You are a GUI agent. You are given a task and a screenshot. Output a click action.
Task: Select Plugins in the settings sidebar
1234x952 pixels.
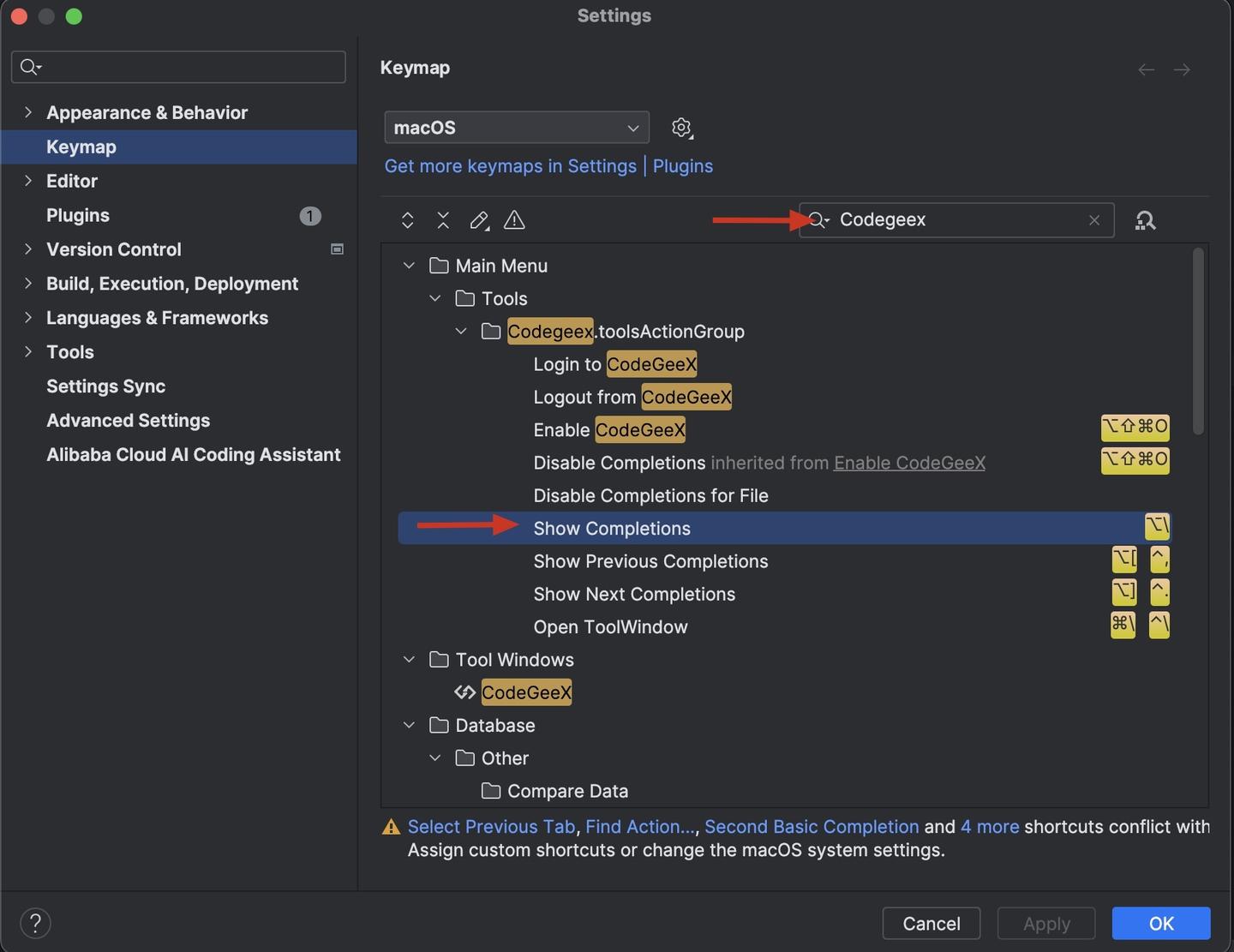click(78, 215)
